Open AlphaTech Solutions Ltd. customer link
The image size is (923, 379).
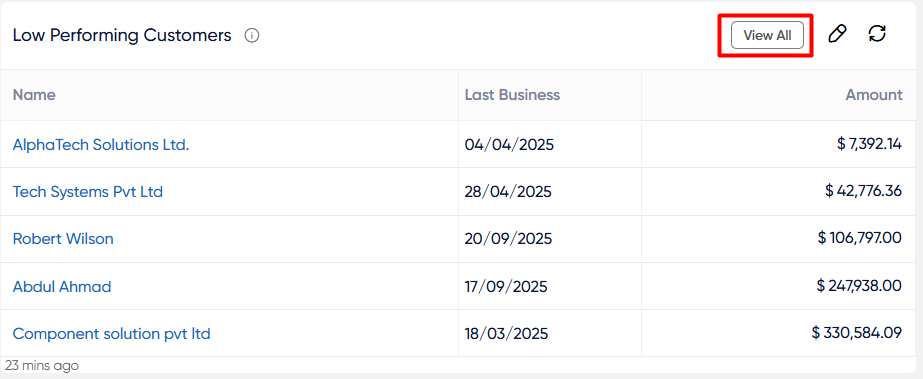pyautogui.click(x=101, y=144)
